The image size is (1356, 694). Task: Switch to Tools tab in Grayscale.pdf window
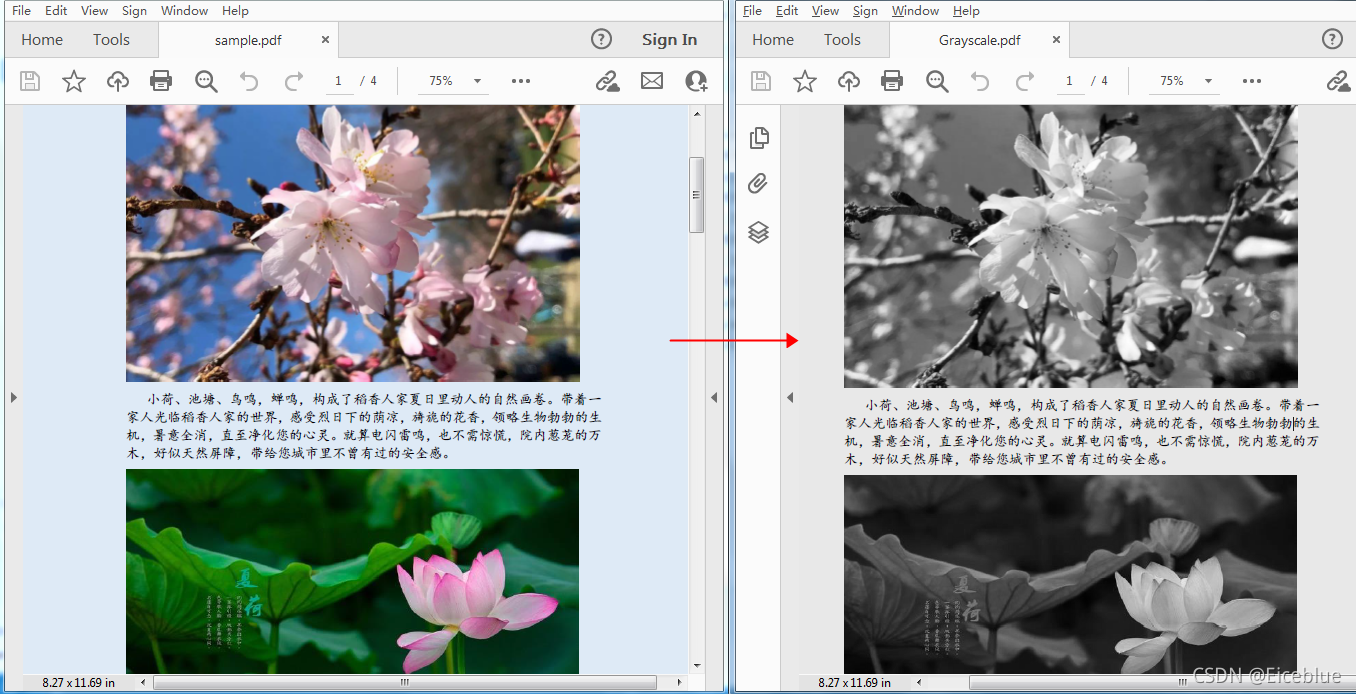(842, 40)
